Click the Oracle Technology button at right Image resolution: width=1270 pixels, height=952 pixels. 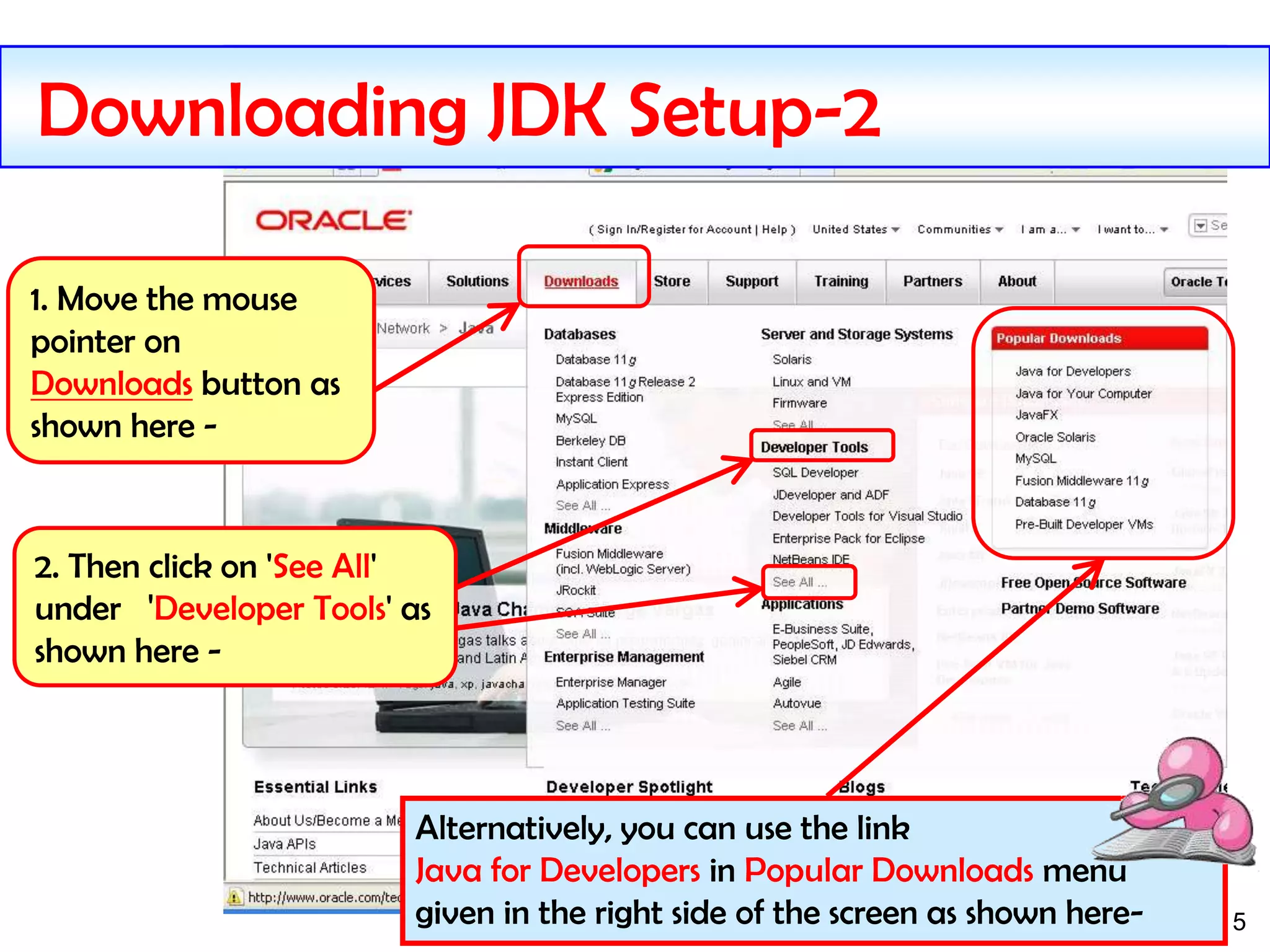click(x=1197, y=282)
